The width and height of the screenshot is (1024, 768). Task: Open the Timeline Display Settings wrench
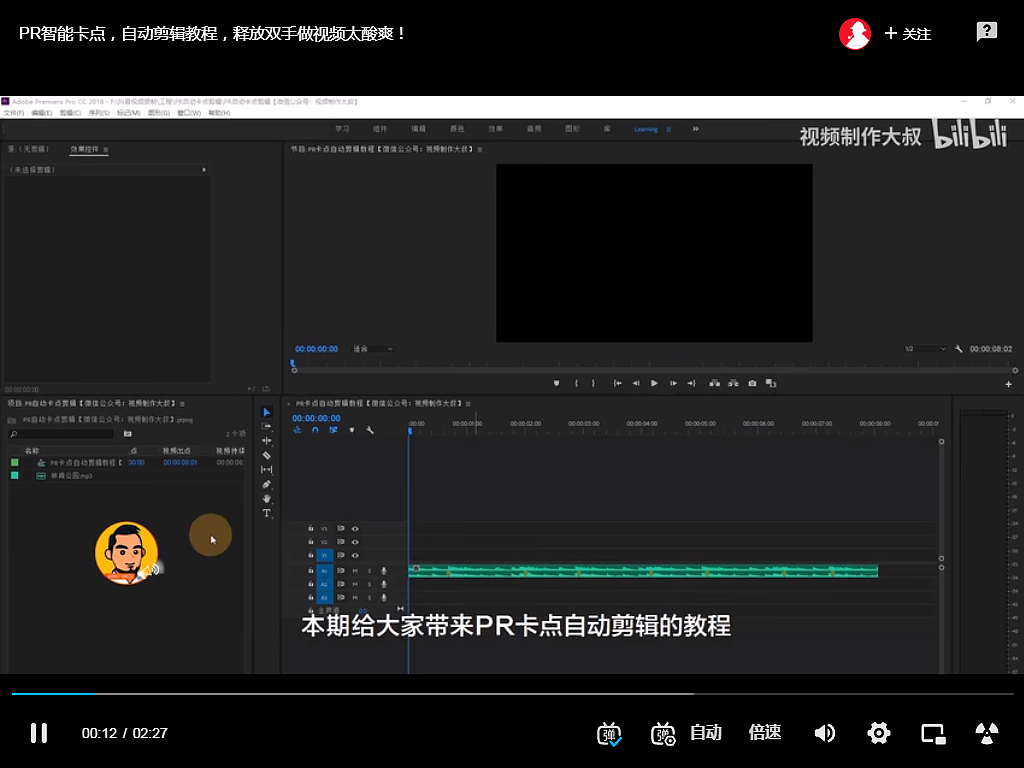click(370, 430)
